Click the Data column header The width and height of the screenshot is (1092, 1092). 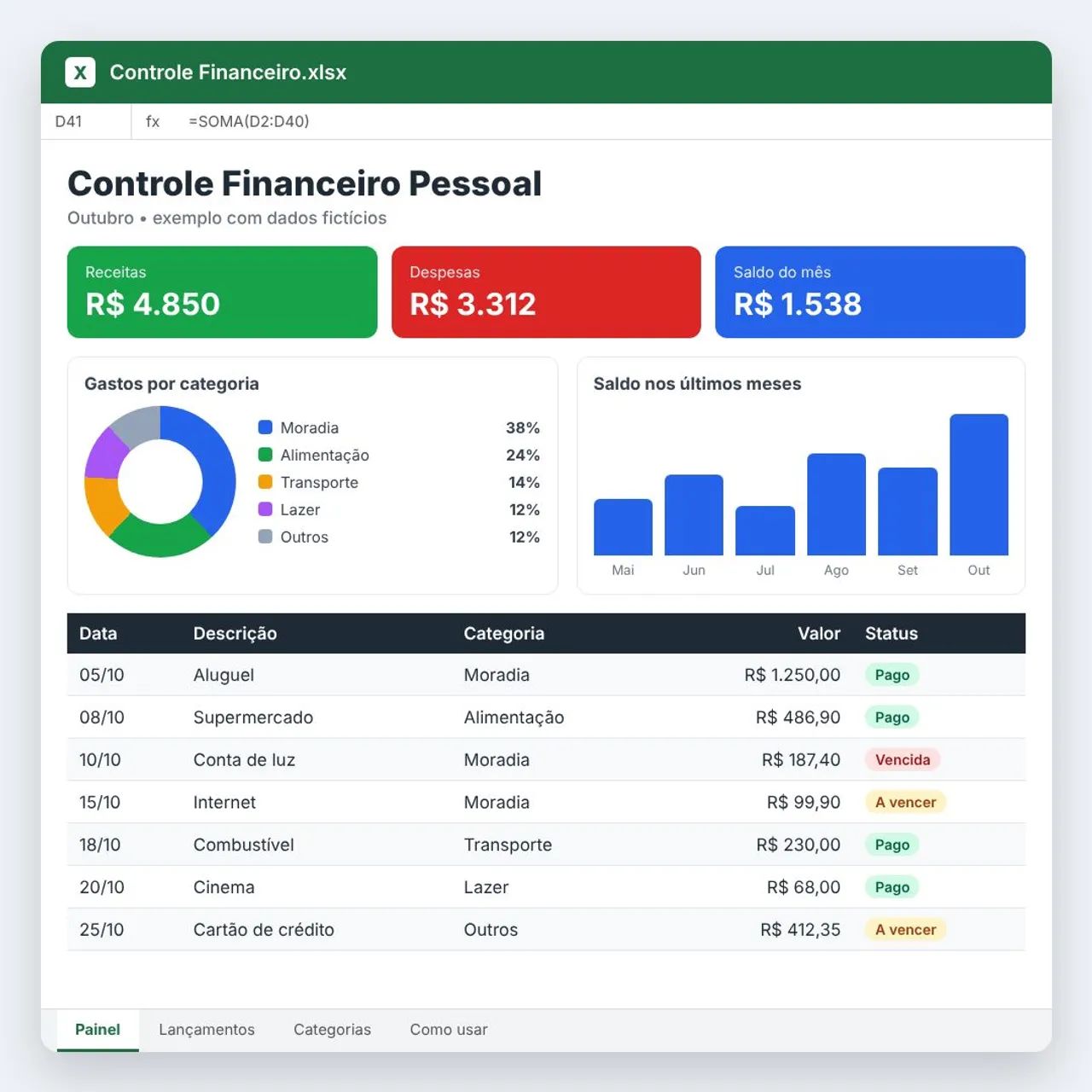click(x=98, y=634)
